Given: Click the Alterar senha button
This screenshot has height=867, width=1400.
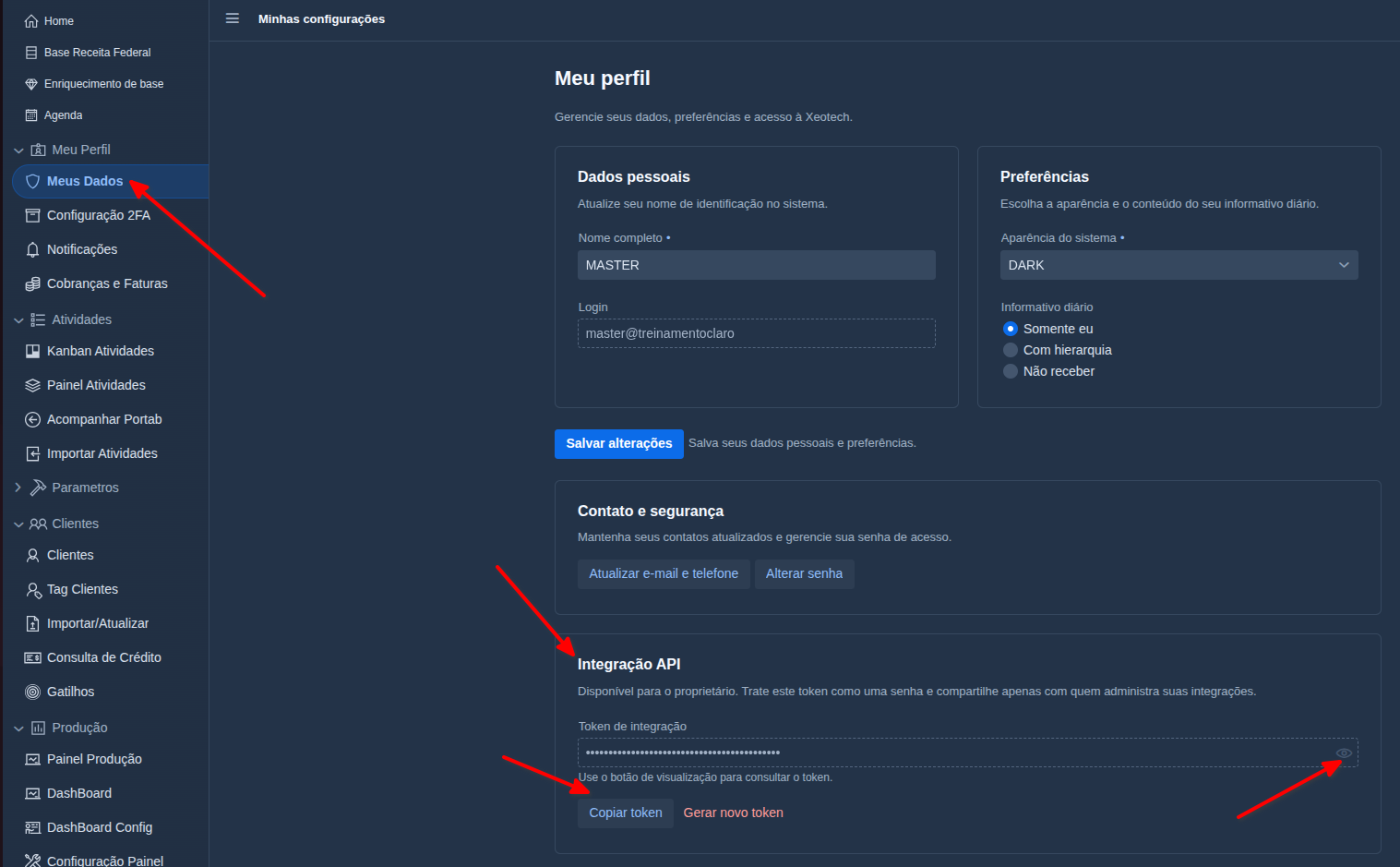Looking at the screenshot, I should tap(804, 573).
